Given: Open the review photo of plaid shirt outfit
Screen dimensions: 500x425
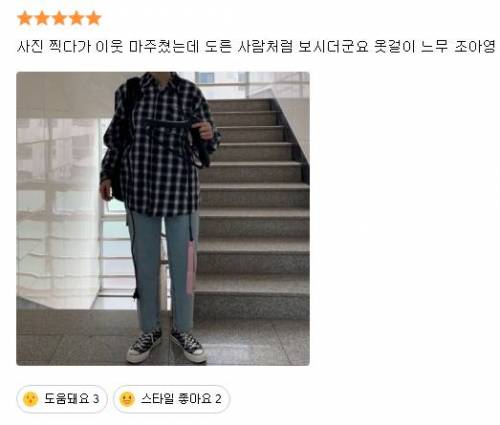Looking at the screenshot, I should click(x=163, y=219).
